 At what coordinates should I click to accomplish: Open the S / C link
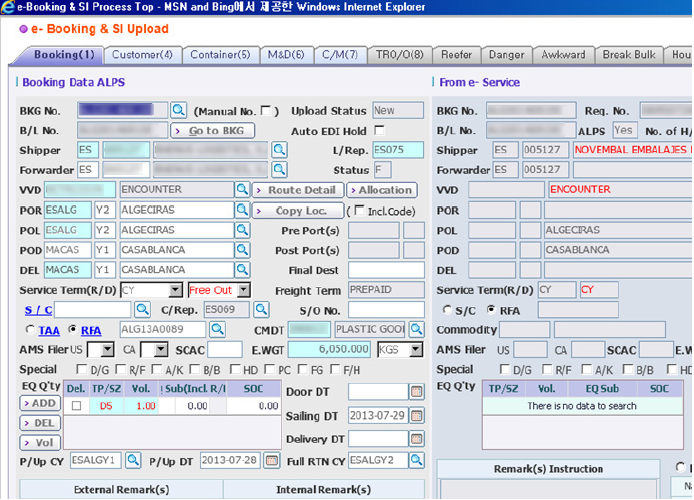[38, 310]
